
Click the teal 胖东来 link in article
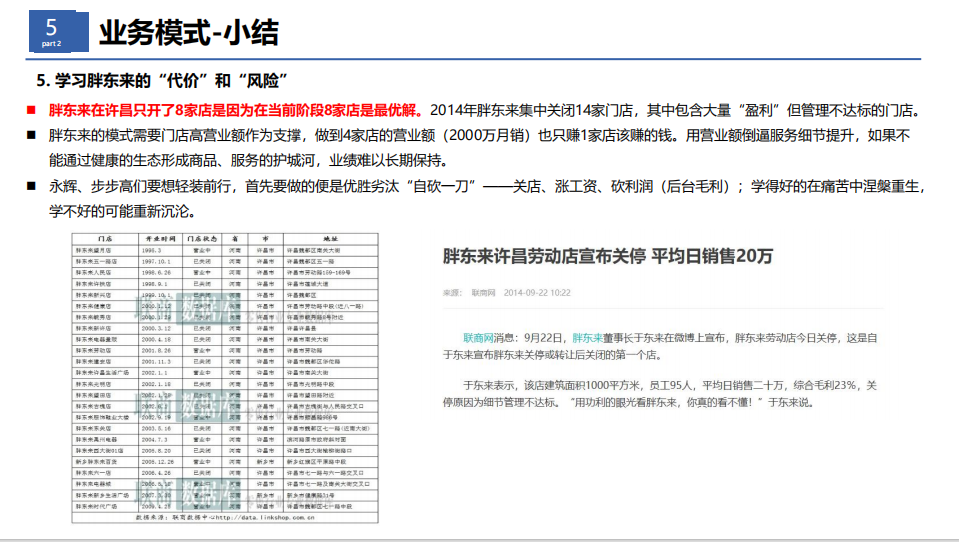coord(587,338)
